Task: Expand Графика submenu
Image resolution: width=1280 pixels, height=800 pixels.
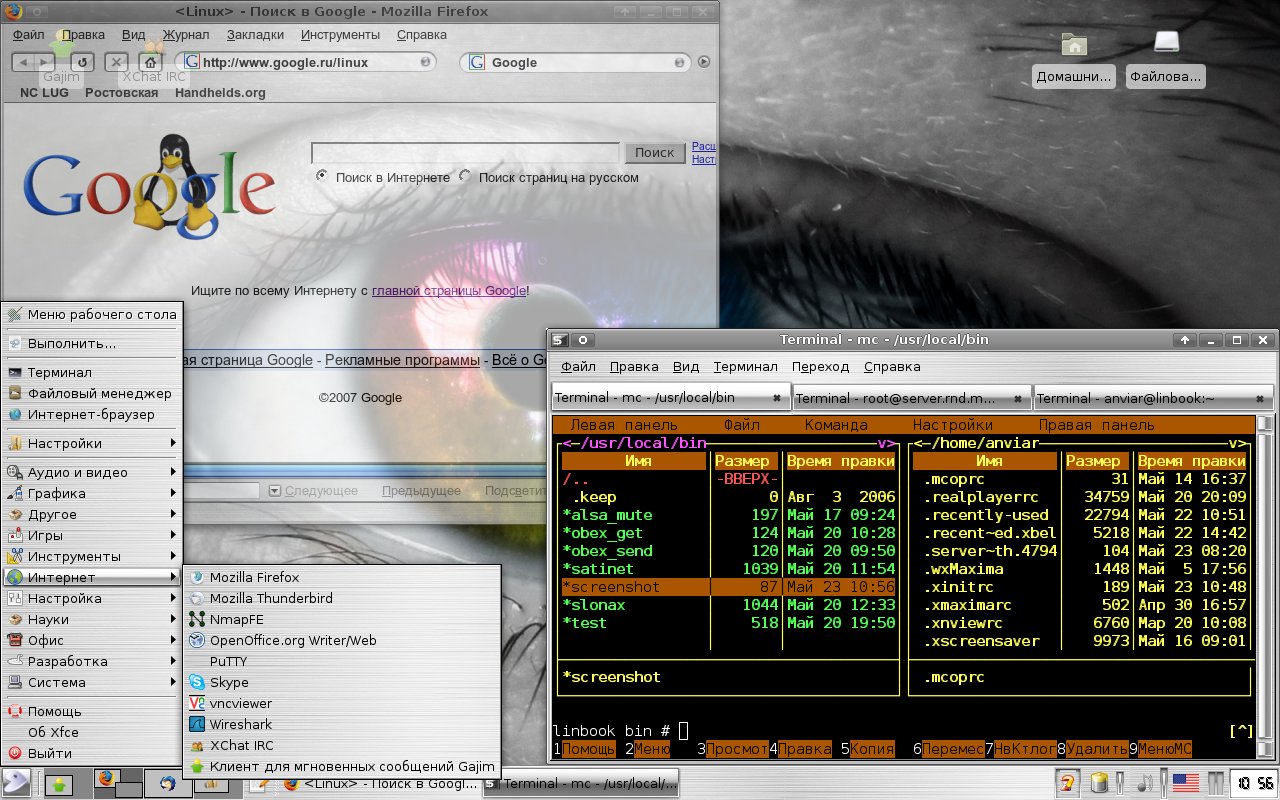Action: (92, 493)
